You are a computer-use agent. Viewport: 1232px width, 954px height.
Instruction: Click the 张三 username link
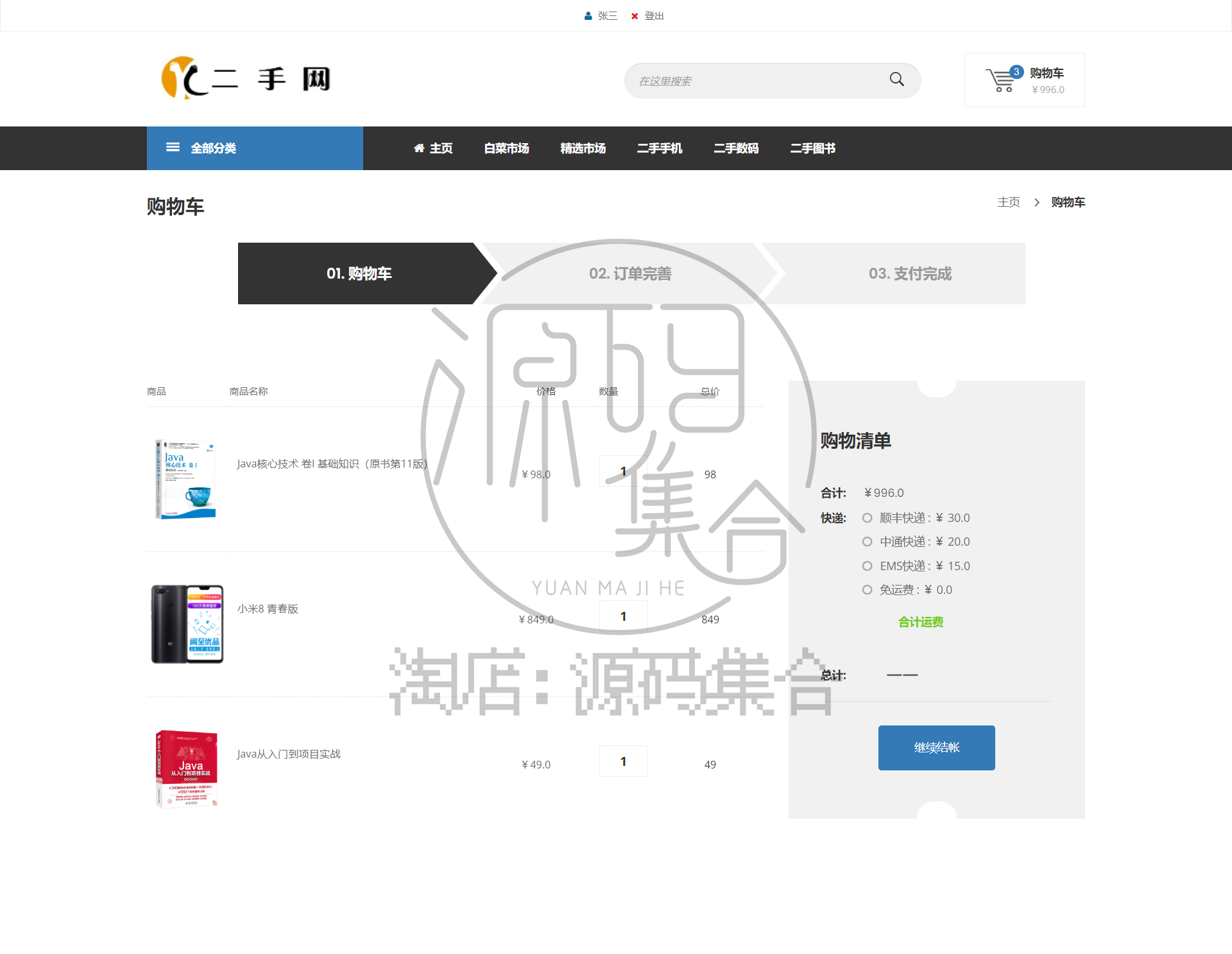[607, 16]
